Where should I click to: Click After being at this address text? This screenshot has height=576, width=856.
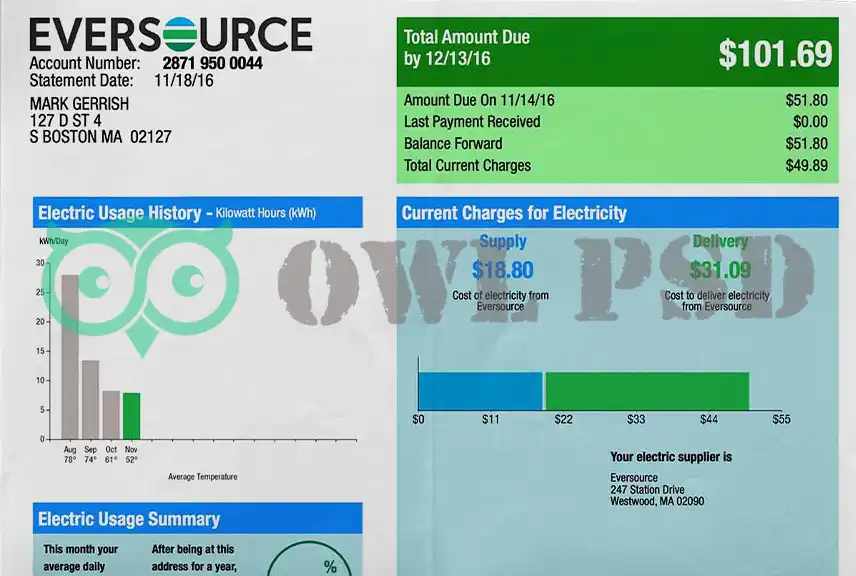[194, 558]
